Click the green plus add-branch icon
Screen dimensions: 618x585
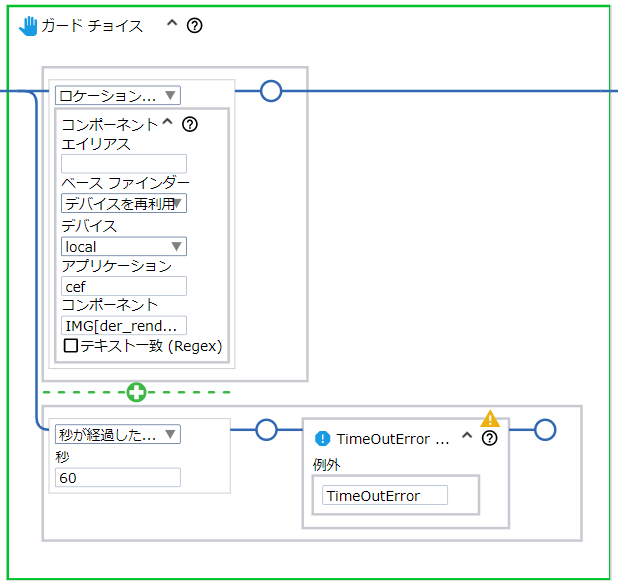[x=136, y=392]
